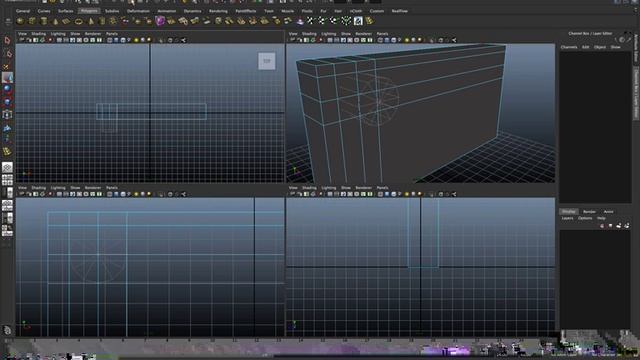Toggle X-ray joints in the top view panel
This screenshot has width=640, height=360.
(x=184, y=40)
